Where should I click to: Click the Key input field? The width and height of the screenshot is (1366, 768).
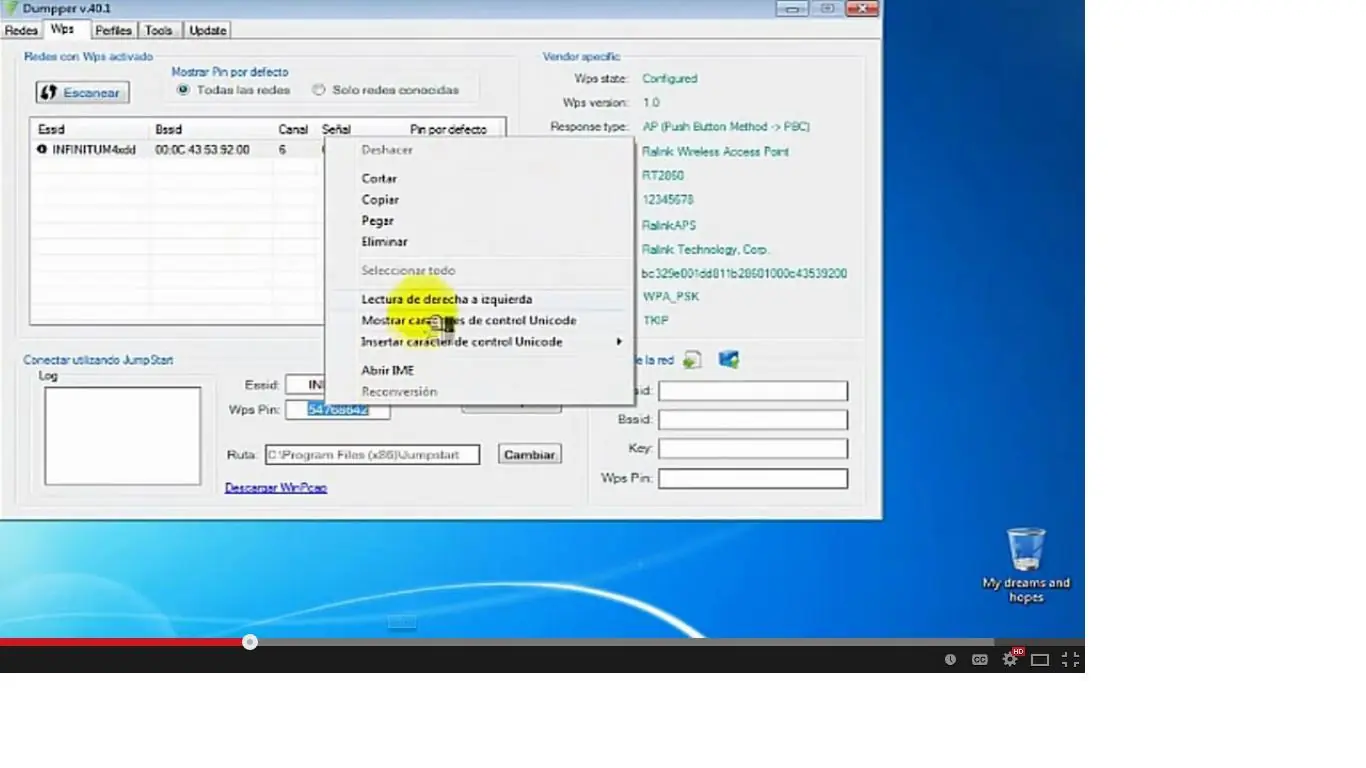(x=752, y=449)
